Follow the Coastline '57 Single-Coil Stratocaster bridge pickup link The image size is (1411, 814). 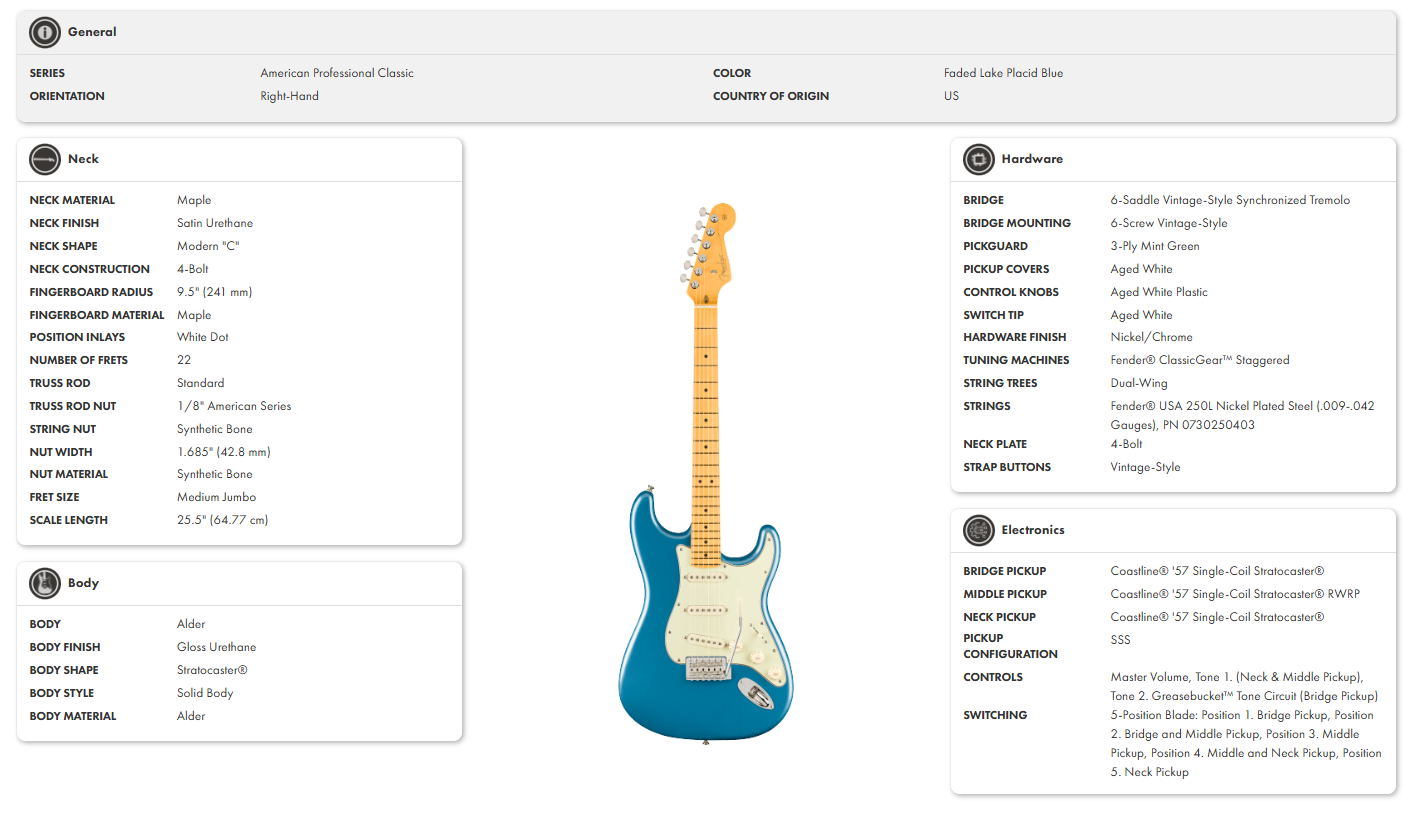tap(1217, 570)
